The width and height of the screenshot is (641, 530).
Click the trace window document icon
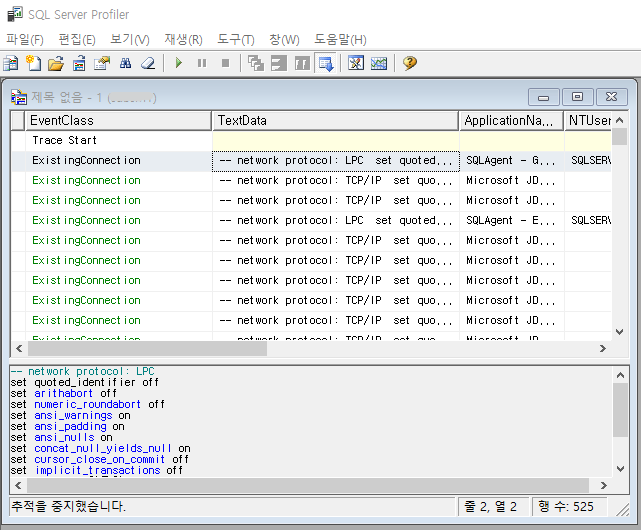tap(19, 97)
